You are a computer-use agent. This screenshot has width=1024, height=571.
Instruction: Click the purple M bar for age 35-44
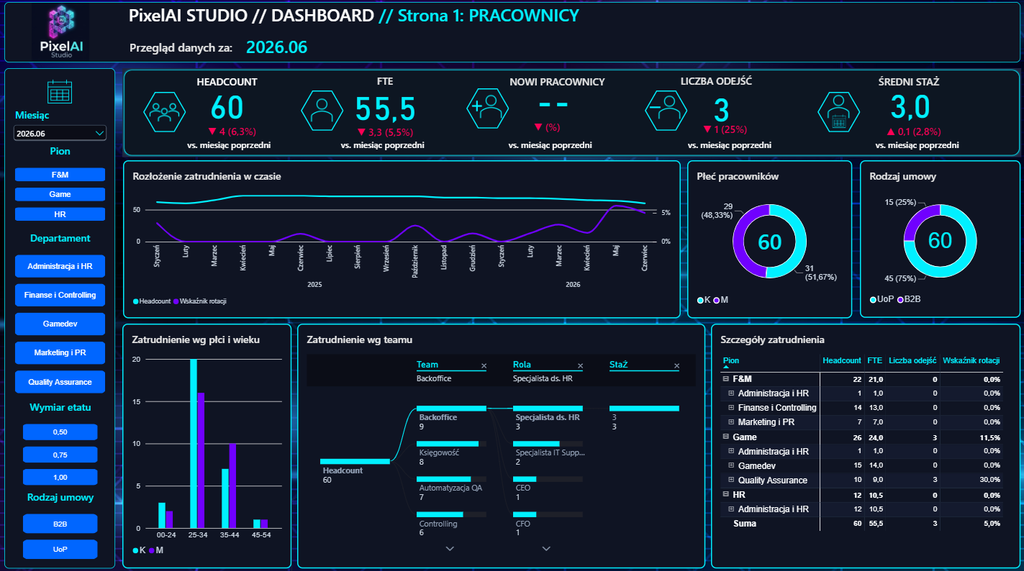pyautogui.click(x=232, y=485)
